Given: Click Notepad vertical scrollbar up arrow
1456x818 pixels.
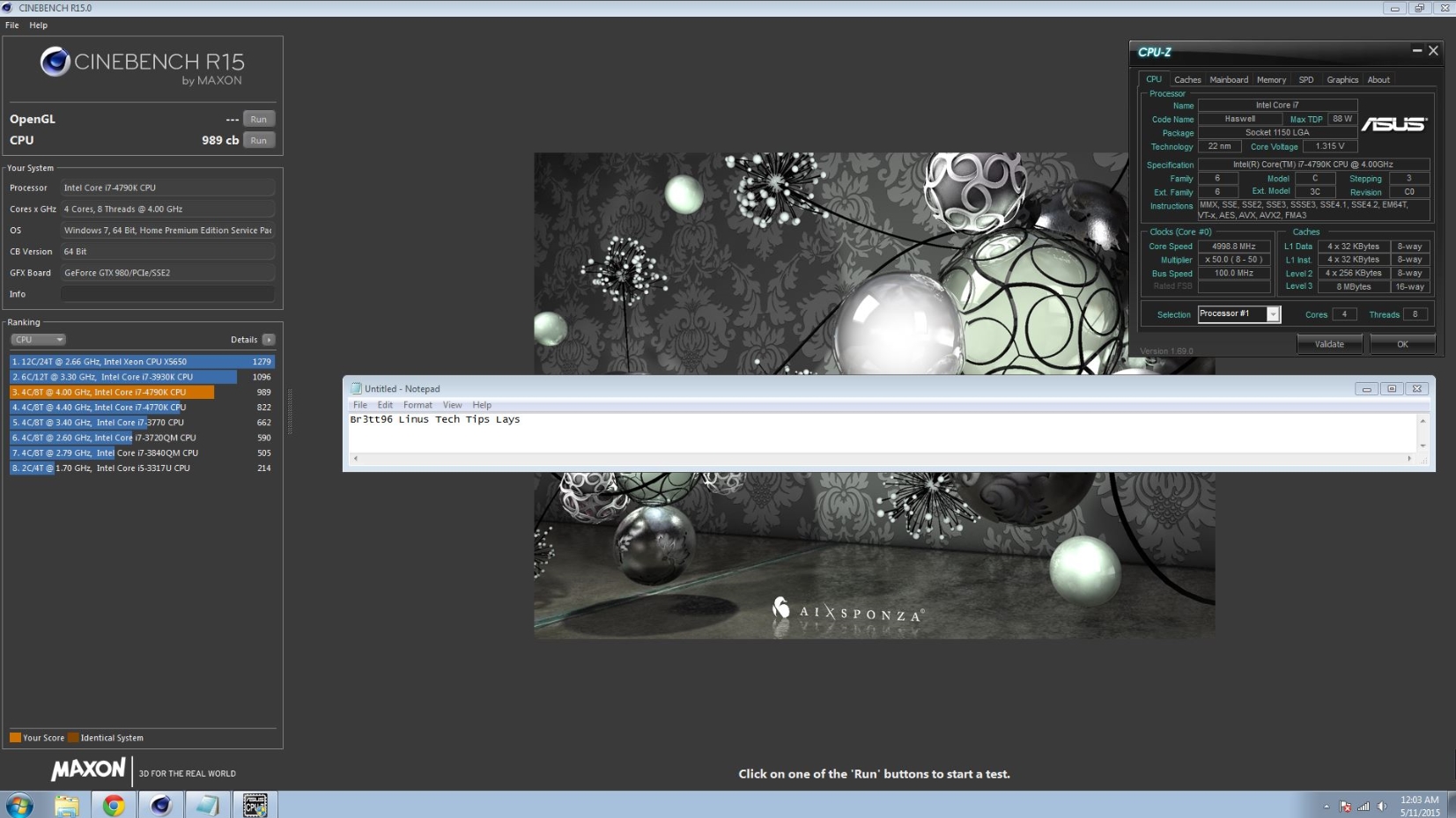Looking at the screenshot, I should (1423, 420).
